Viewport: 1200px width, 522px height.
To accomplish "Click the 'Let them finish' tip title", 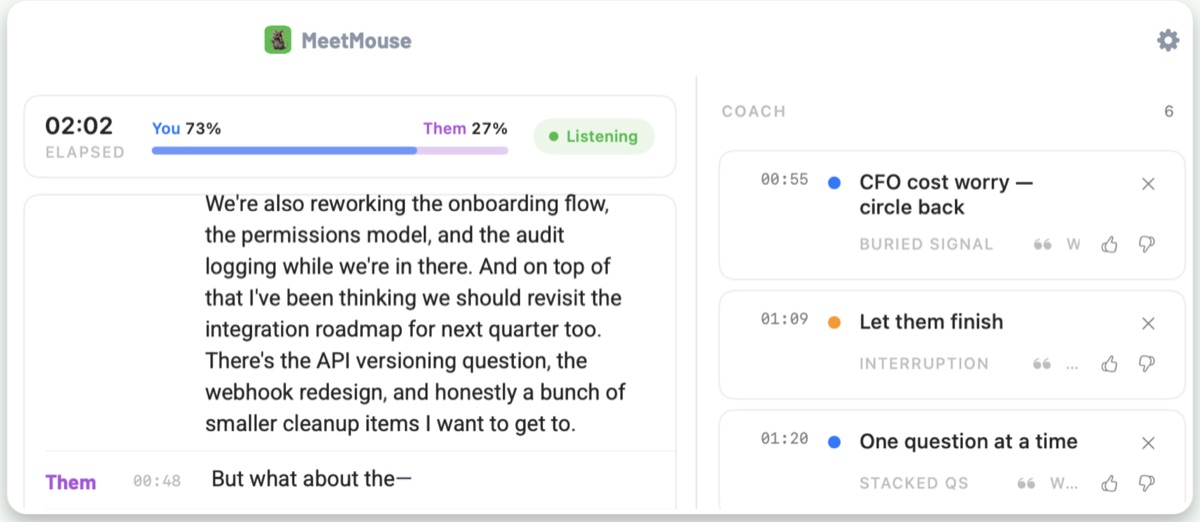I will (931, 322).
